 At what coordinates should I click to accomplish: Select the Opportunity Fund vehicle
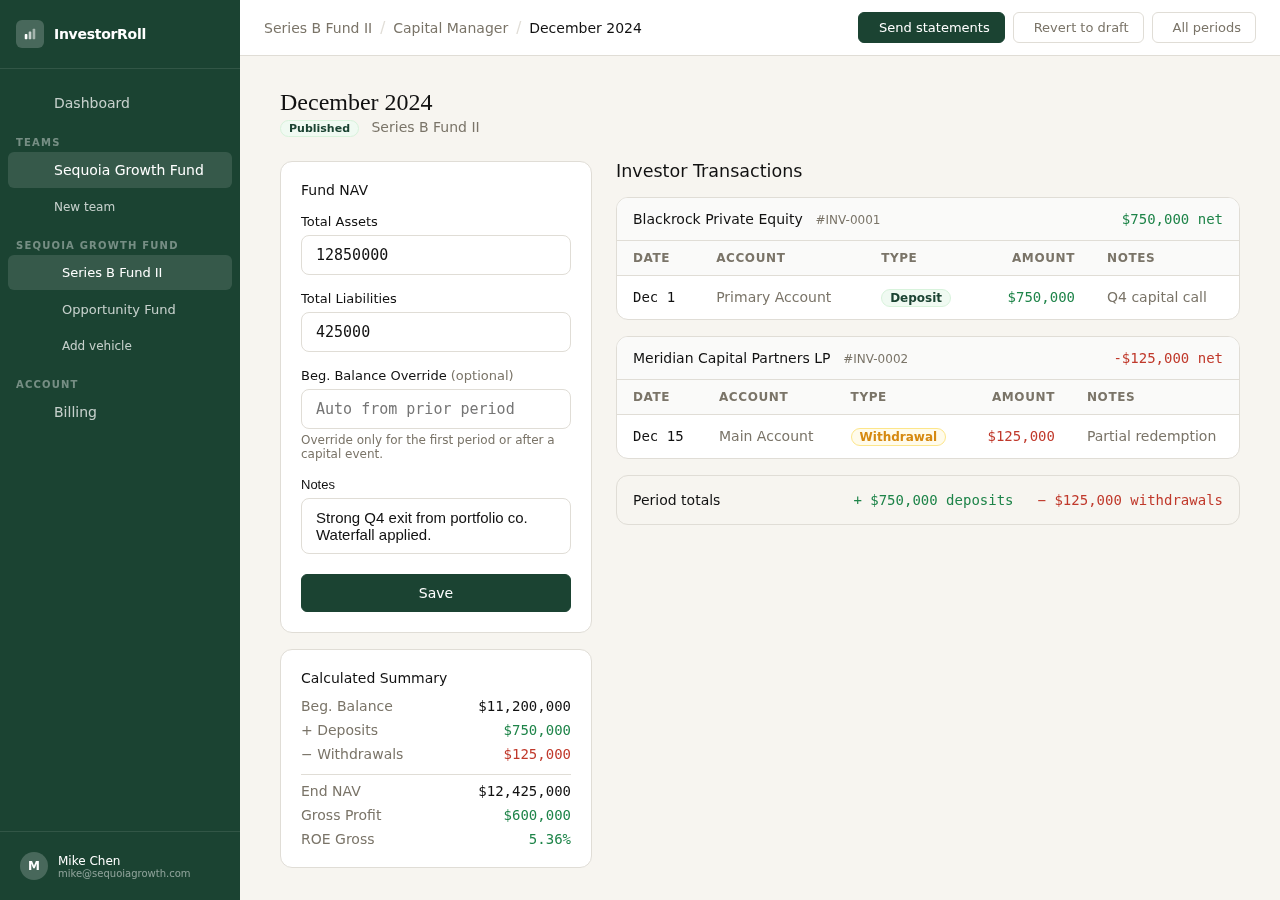point(118,309)
